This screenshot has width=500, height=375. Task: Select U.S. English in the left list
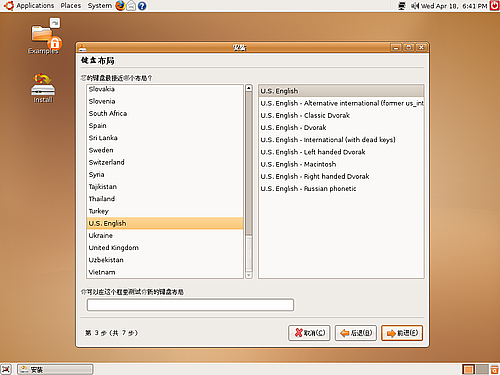(165, 223)
